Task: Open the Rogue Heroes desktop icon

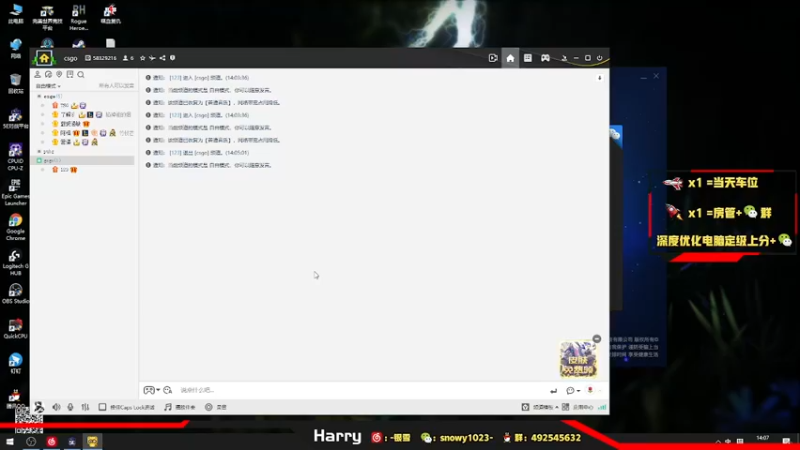Action: click(x=79, y=17)
